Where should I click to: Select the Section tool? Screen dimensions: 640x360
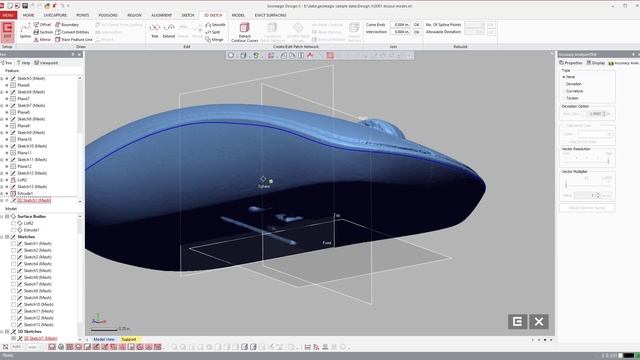pos(43,32)
